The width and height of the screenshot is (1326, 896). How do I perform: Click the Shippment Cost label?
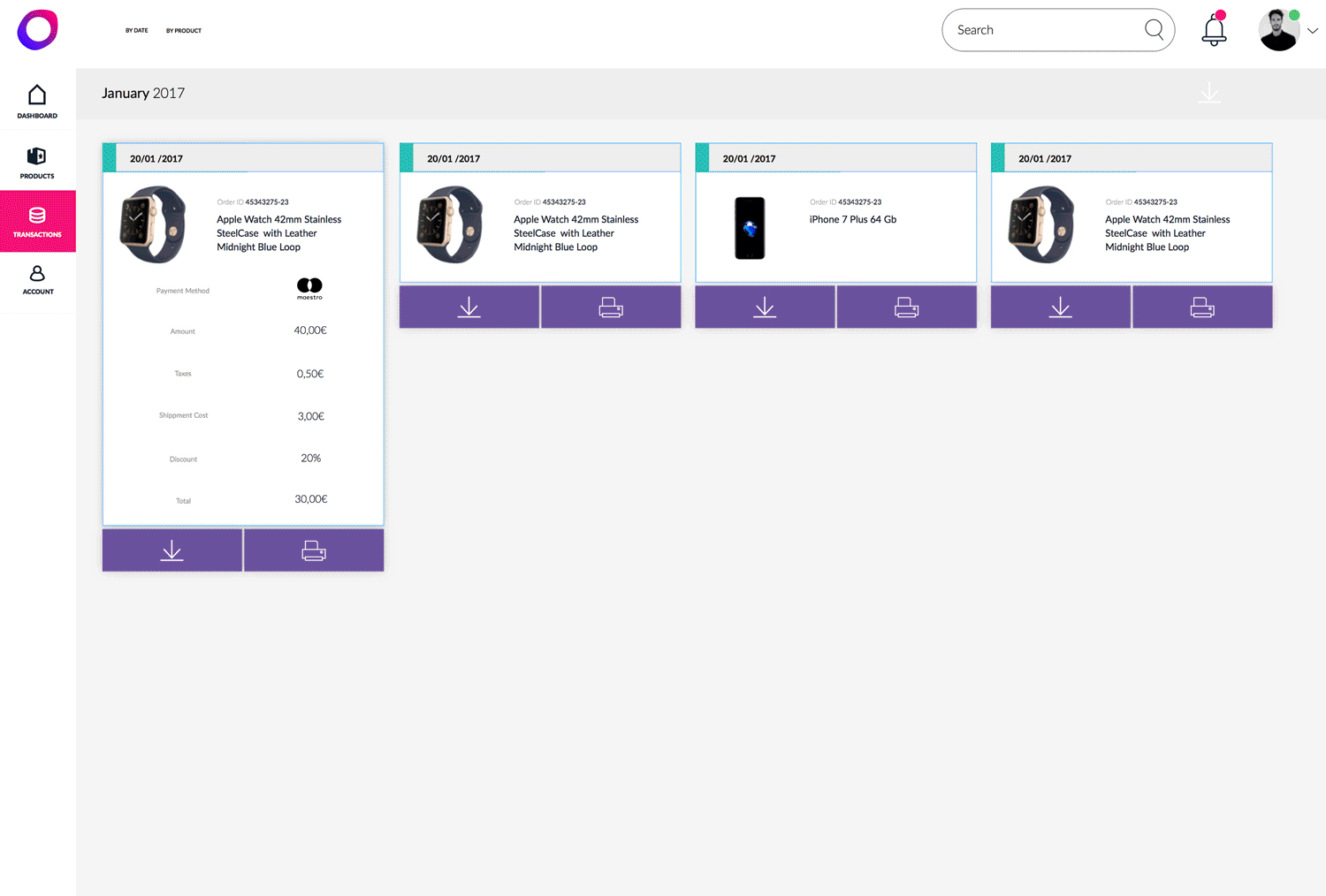click(183, 415)
